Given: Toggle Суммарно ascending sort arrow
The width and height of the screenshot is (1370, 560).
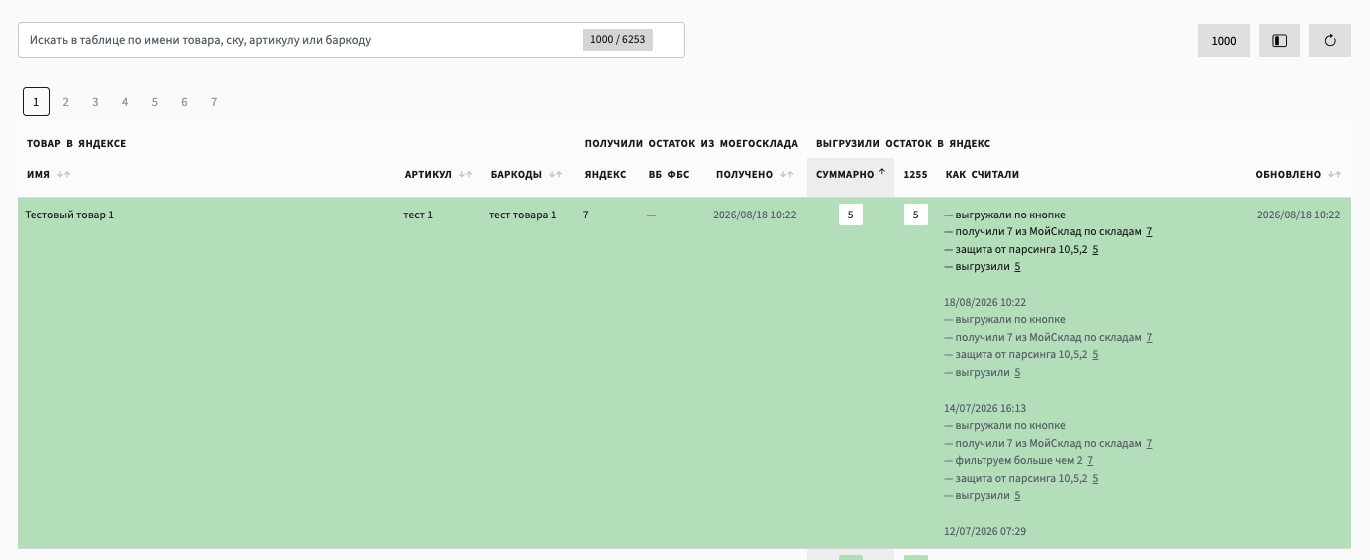Looking at the screenshot, I should click(882, 172).
